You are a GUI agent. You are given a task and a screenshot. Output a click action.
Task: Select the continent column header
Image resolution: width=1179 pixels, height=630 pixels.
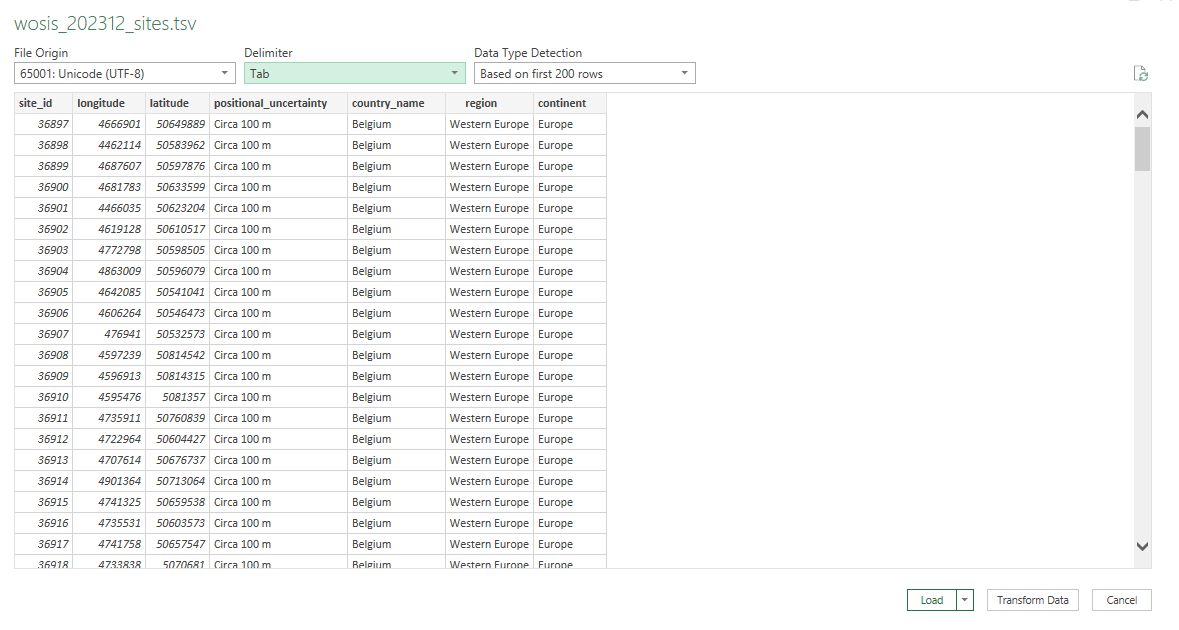pos(562,103)
